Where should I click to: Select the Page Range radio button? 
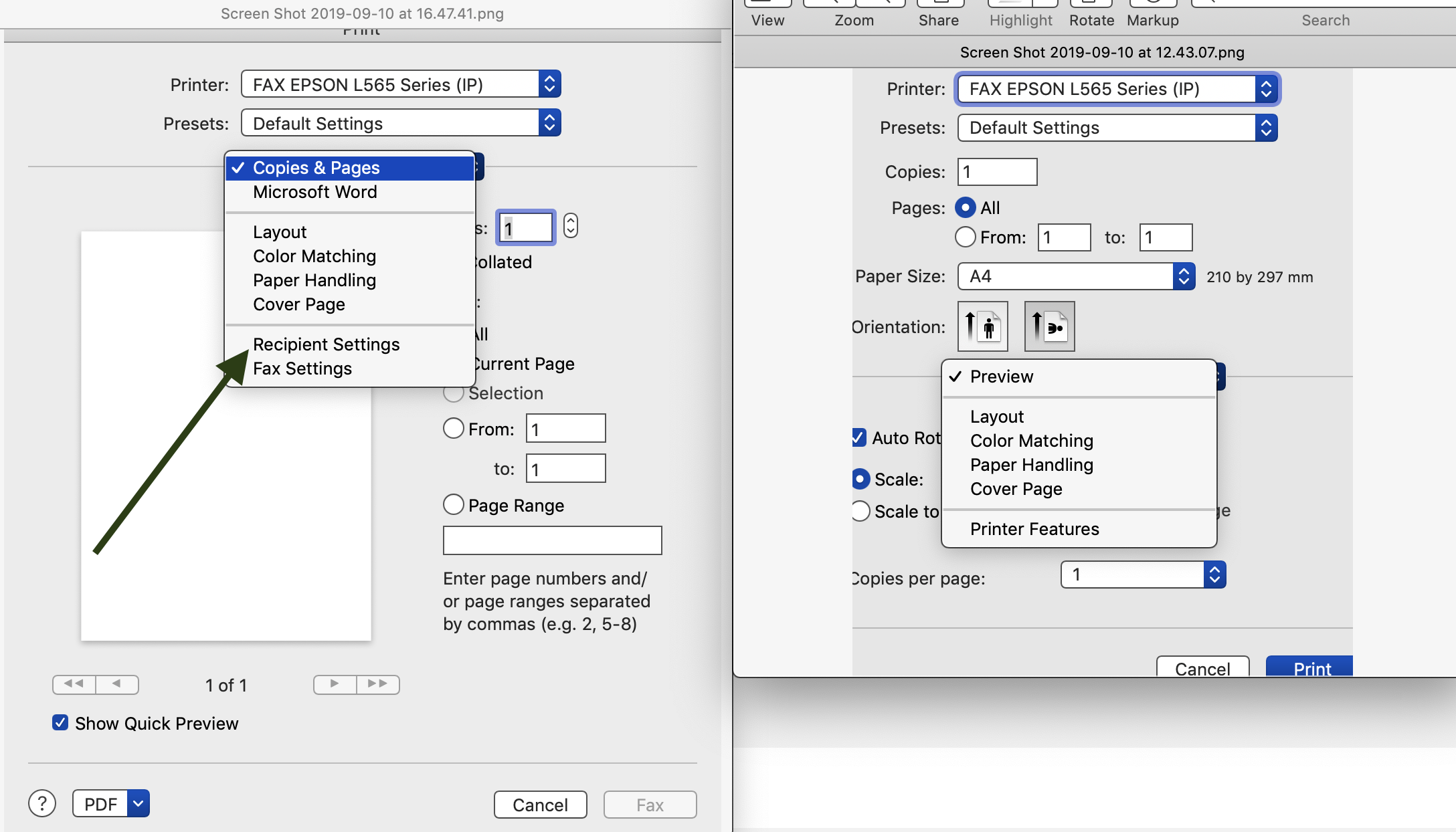454,504
